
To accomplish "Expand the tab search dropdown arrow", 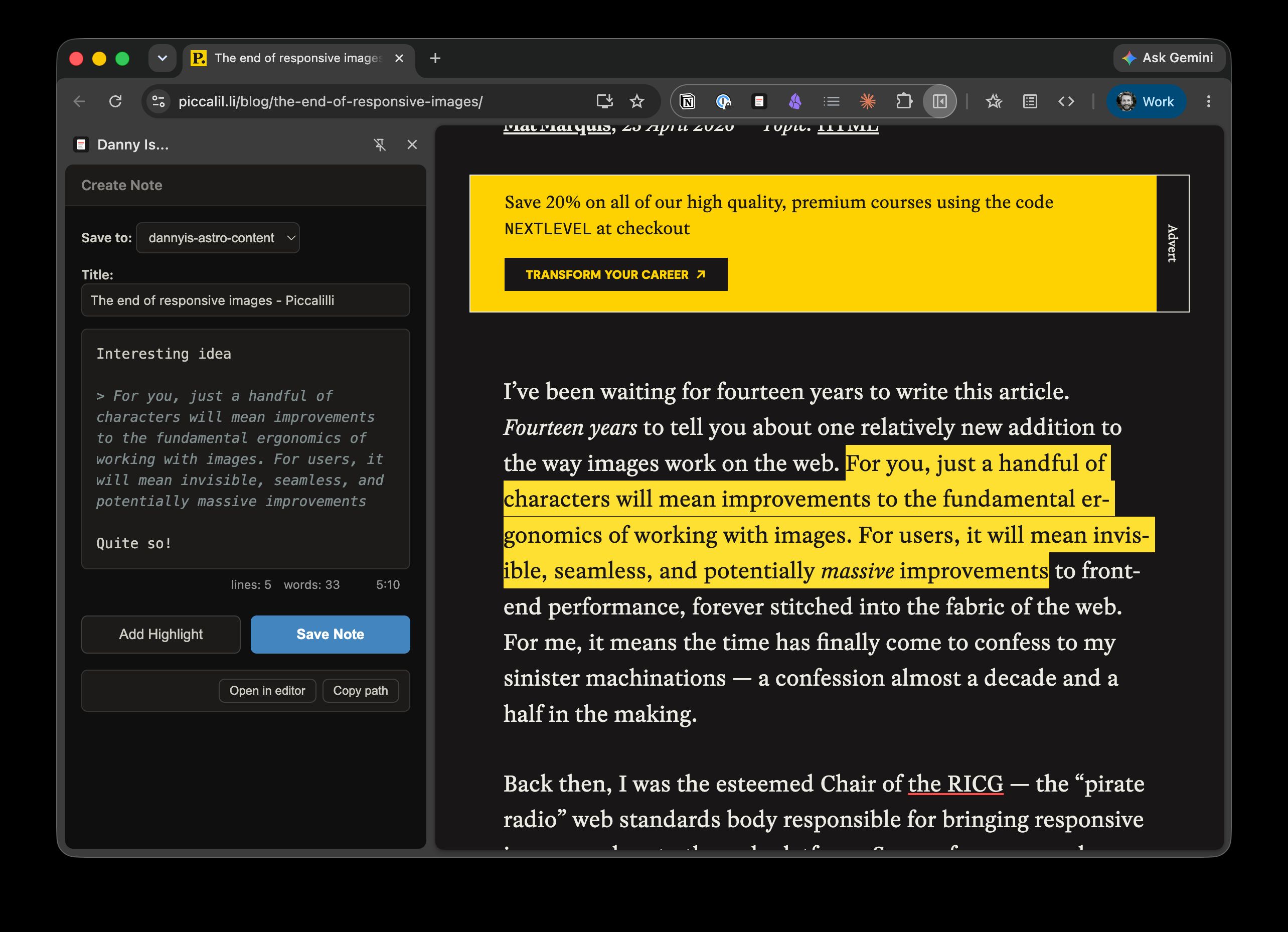I will click(163, 58).
